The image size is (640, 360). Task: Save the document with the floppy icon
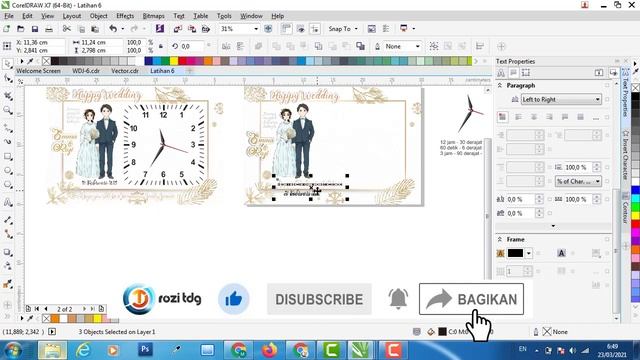point(35,29)
